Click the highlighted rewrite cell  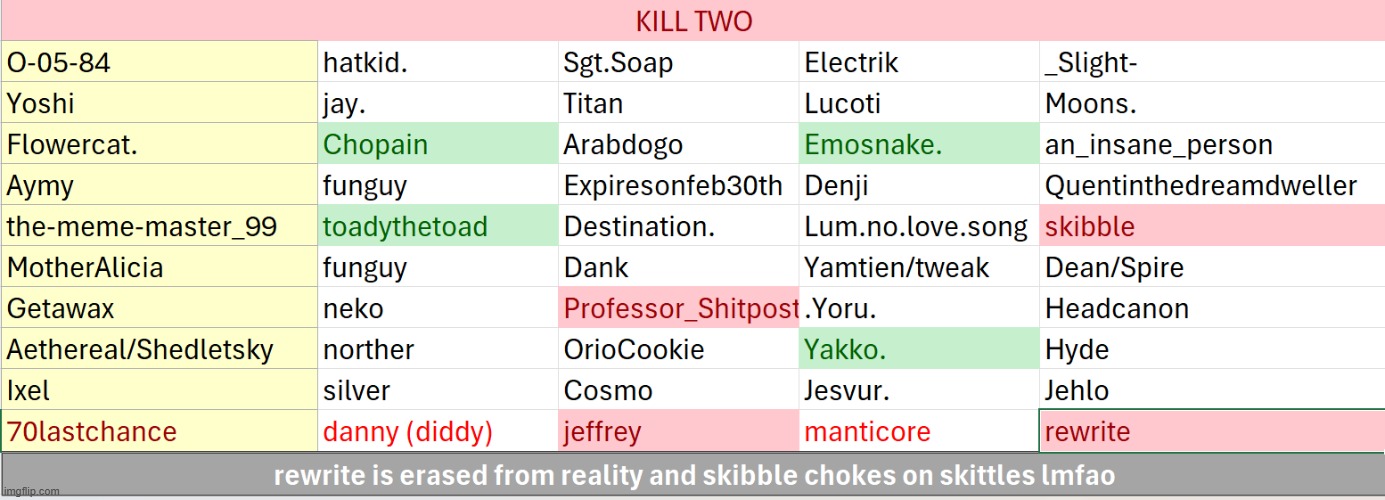pos(1211,432)
